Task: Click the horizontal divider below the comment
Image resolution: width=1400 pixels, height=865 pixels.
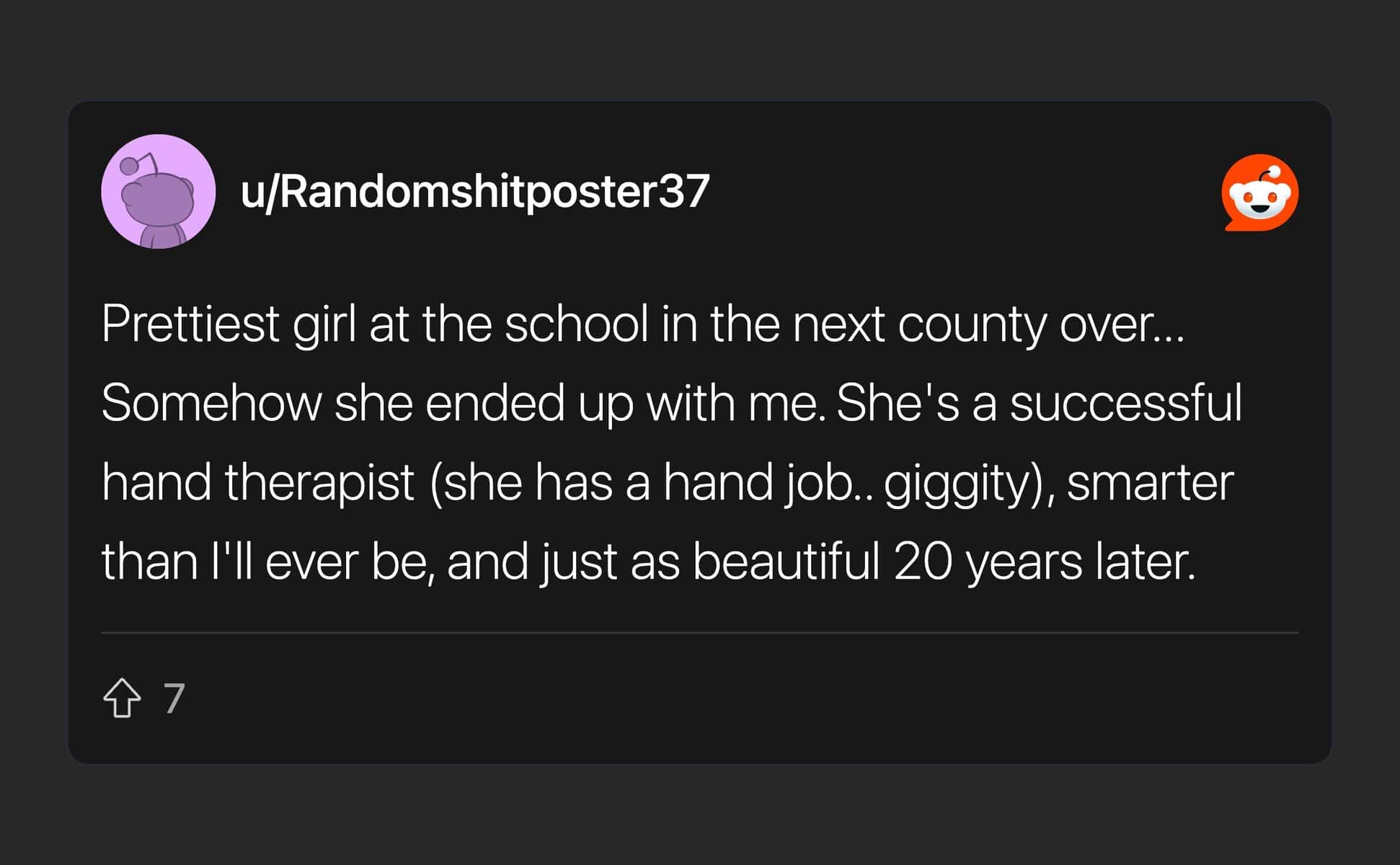Action: click(x=699, y=633)
